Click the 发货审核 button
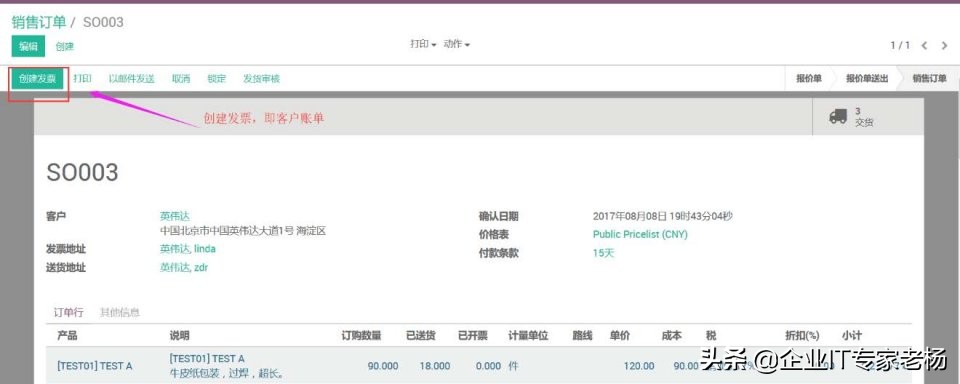960x384 pixels. pyautogui.click(x=261, y=78)
